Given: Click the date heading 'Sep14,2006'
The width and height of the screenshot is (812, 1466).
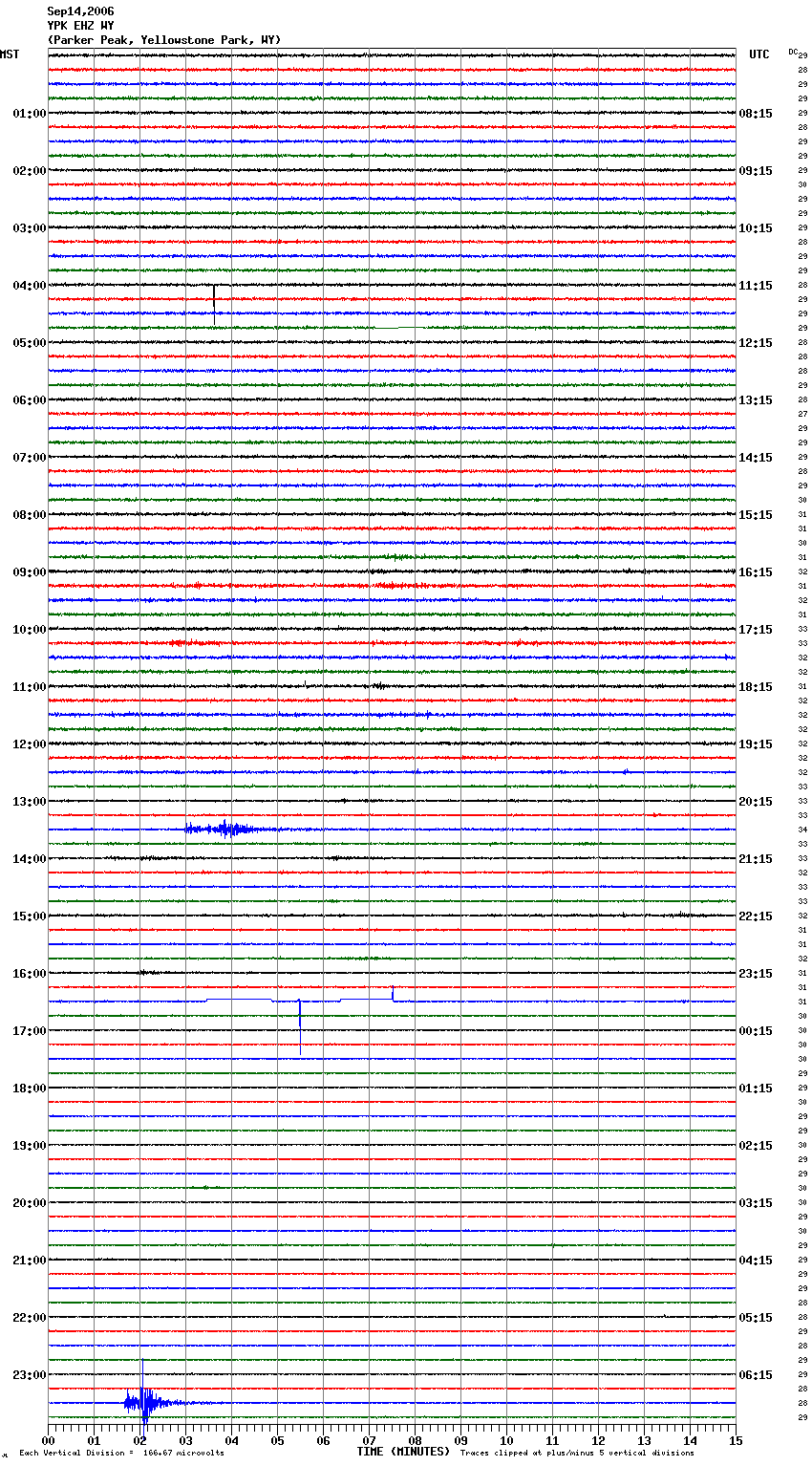Looking at the screenshot, I should pyautogui.click(x=80, y=11).
